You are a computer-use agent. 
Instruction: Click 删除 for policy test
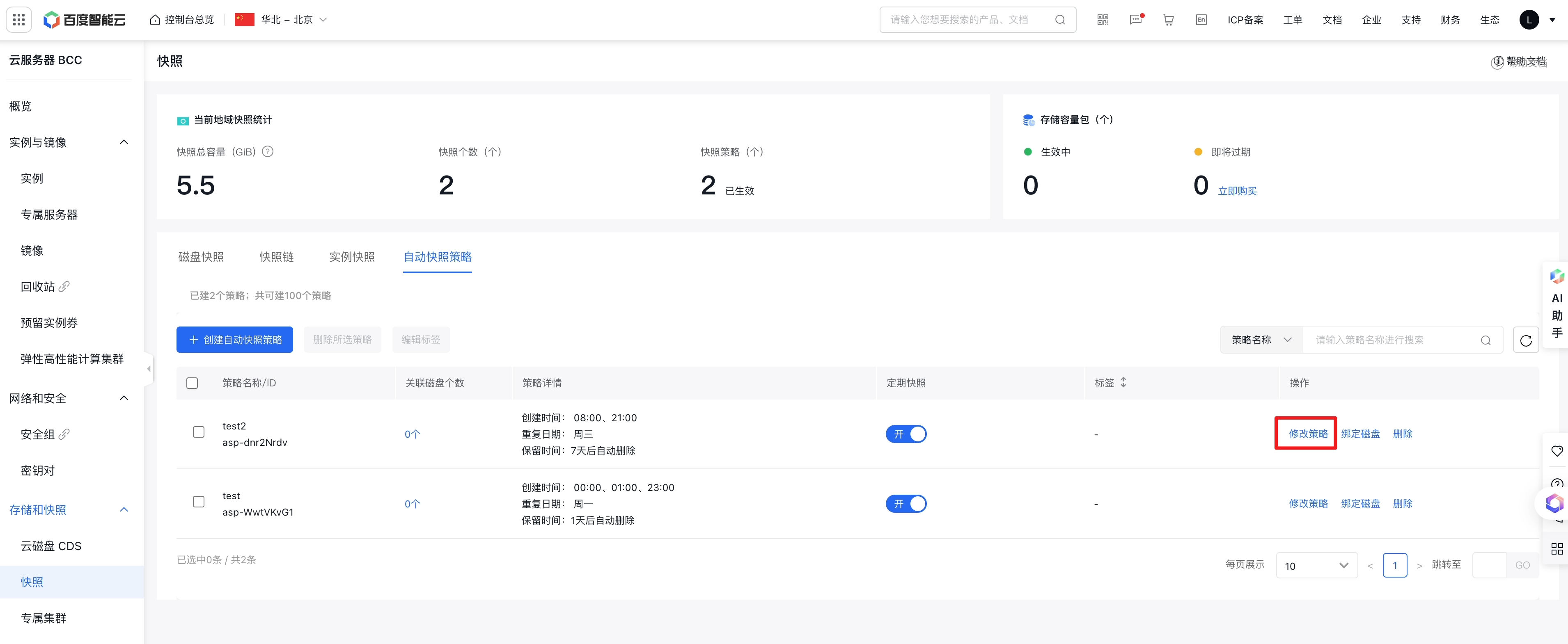1403,504
